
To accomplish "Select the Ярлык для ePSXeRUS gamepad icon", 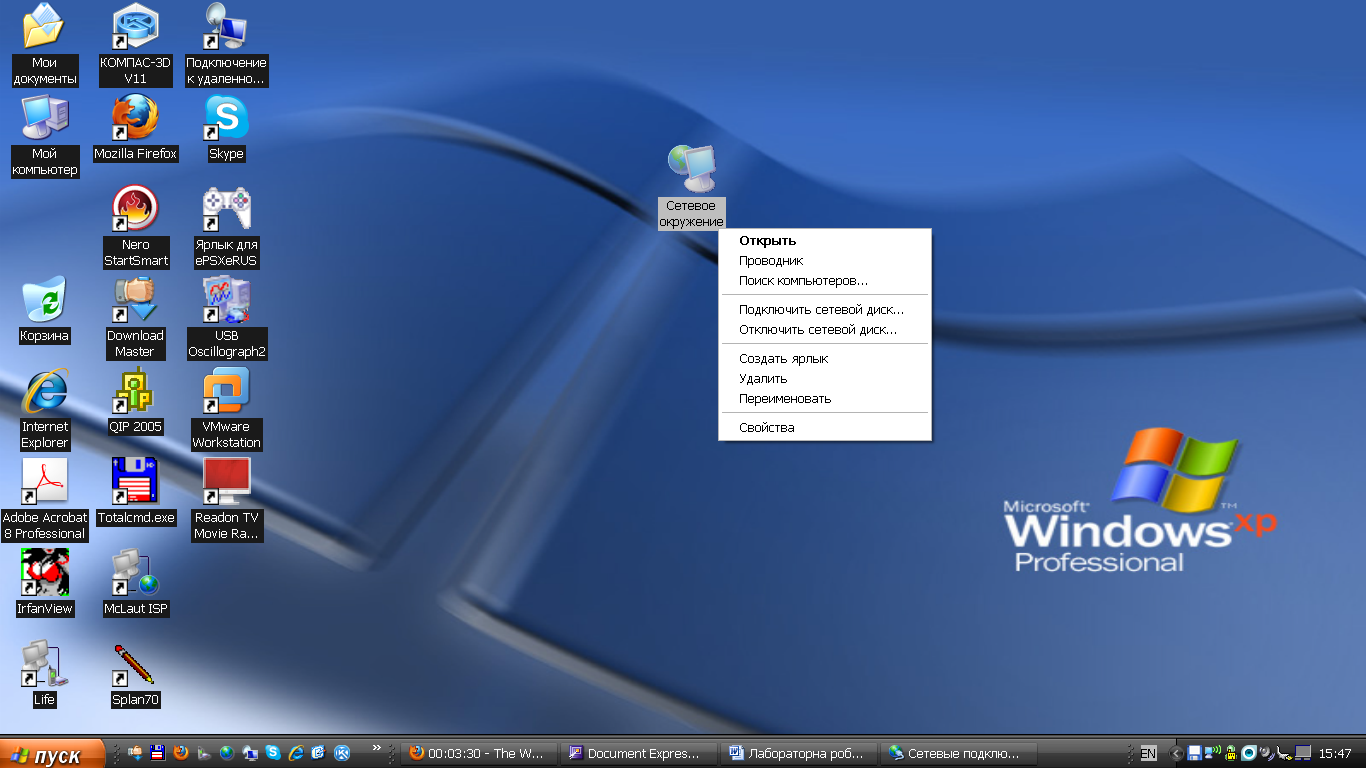I will click(226, 227).
